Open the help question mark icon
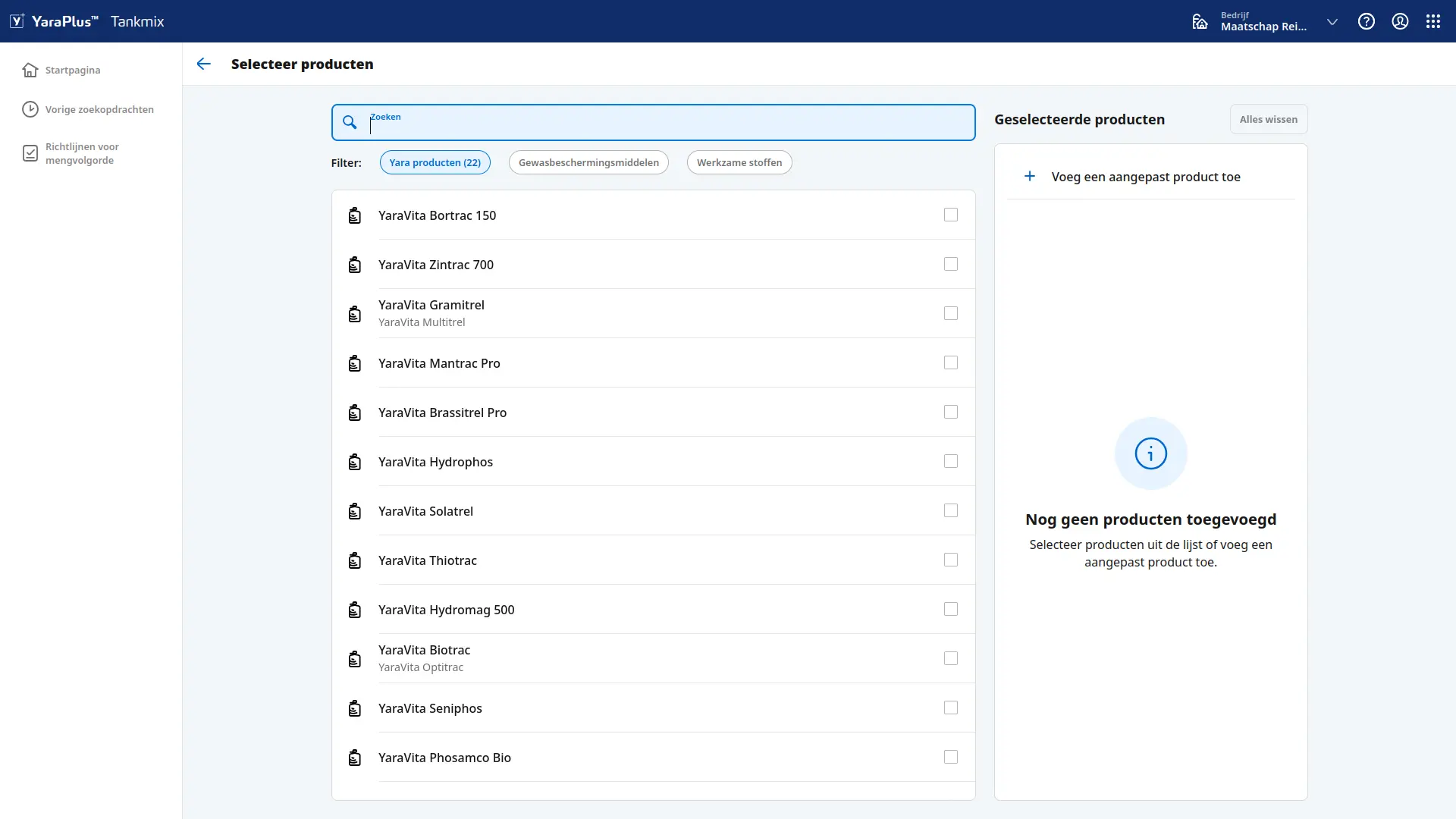 (x=1366, y=21)
